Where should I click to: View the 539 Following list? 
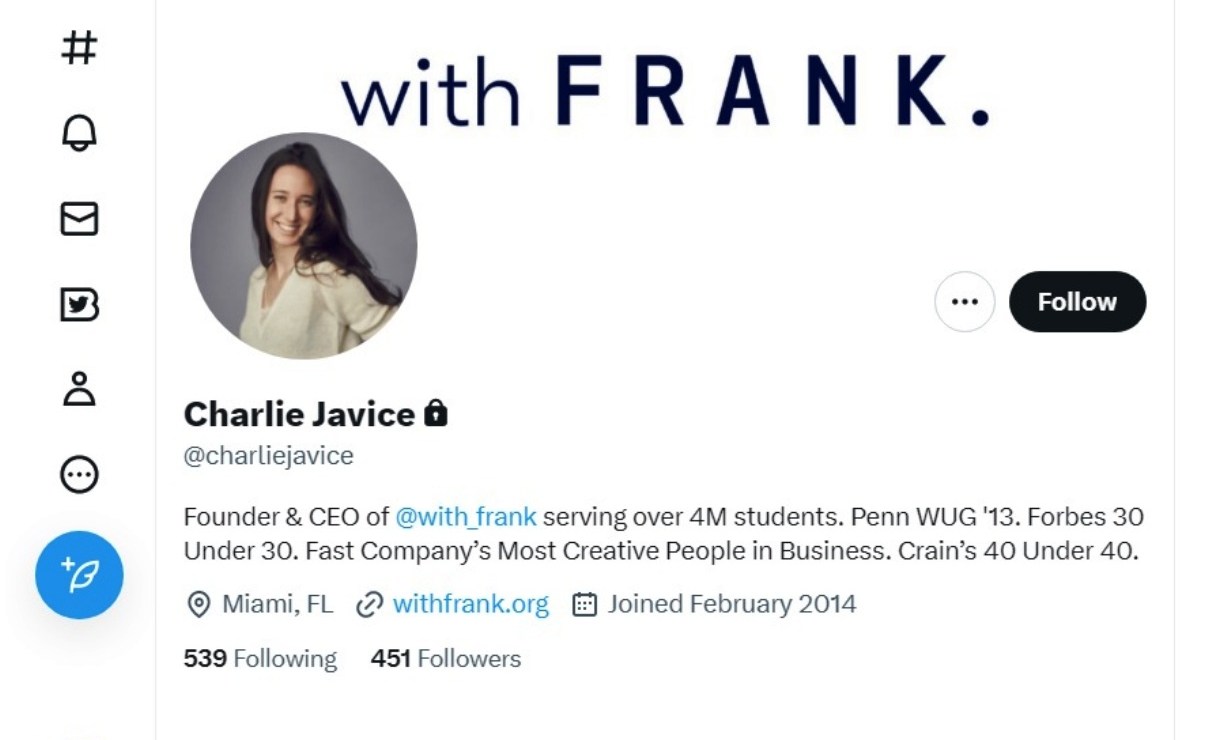pyautogui.click(x=260, y=658)
